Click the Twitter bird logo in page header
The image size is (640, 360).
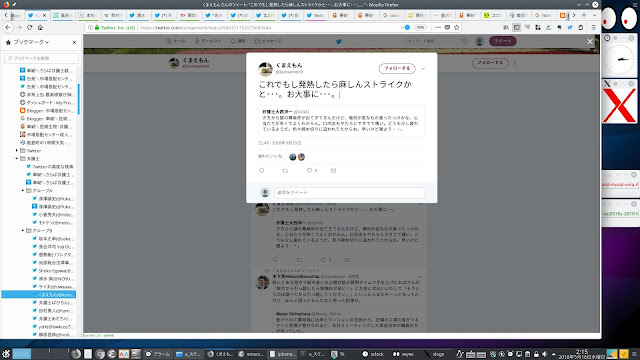click(x=339, y=41)
